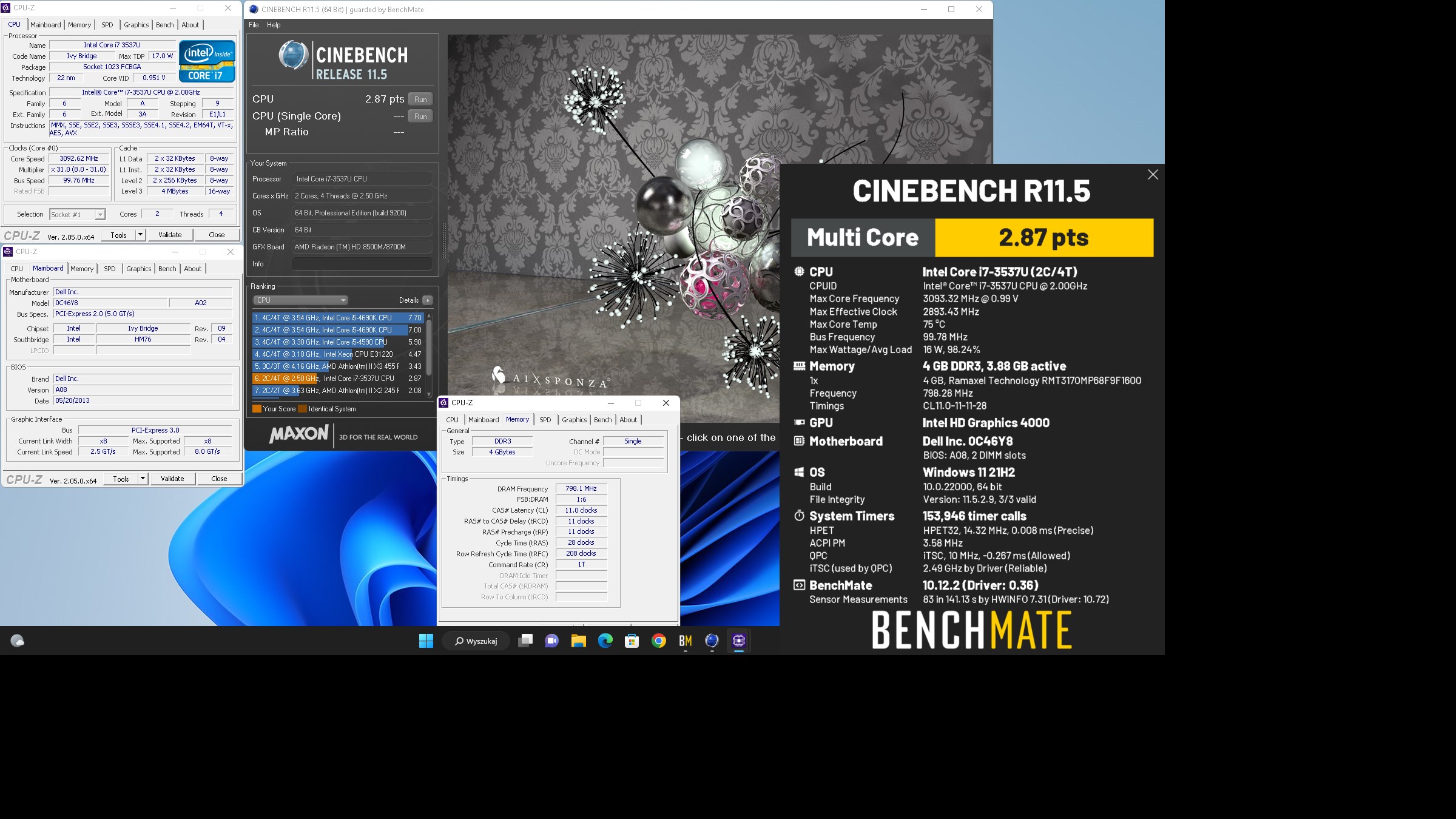Click the Cinebench Details arrow button

(x=428, y=300)
